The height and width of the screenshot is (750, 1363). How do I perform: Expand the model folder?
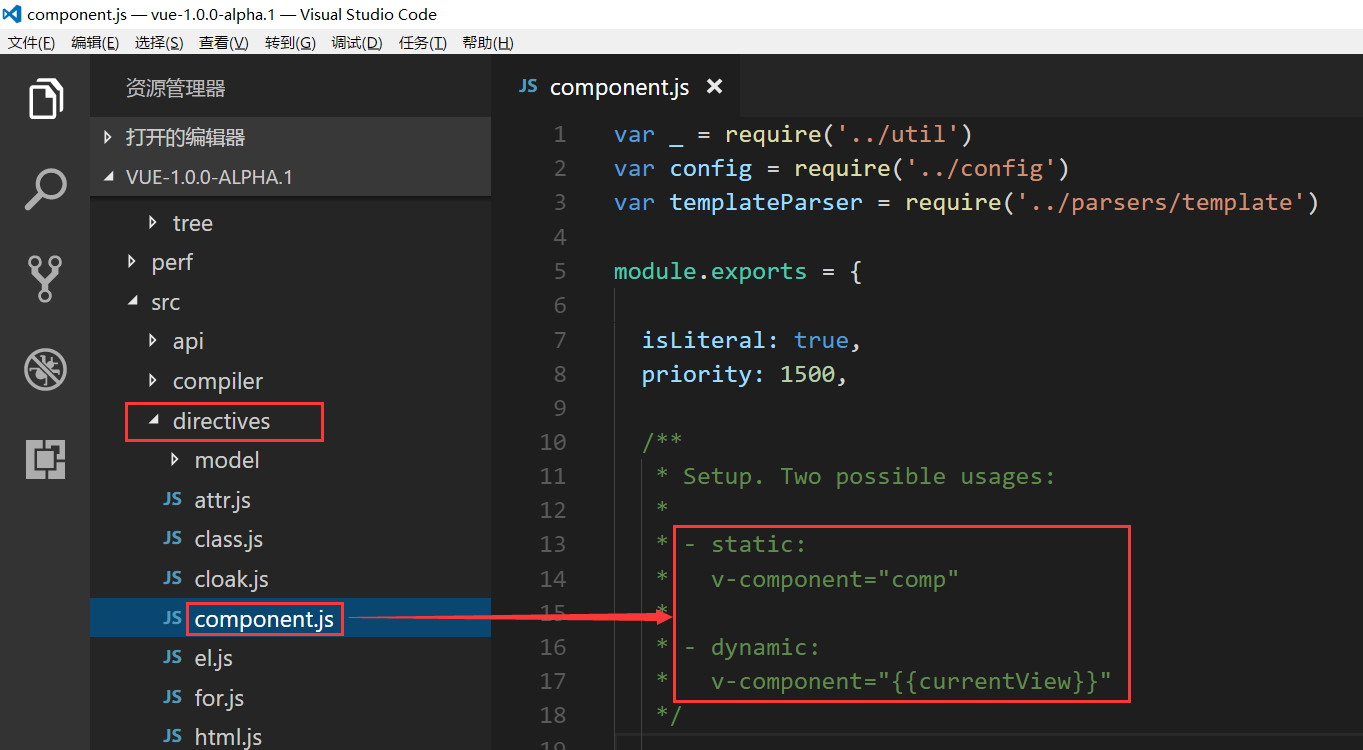tap(175, 460)
